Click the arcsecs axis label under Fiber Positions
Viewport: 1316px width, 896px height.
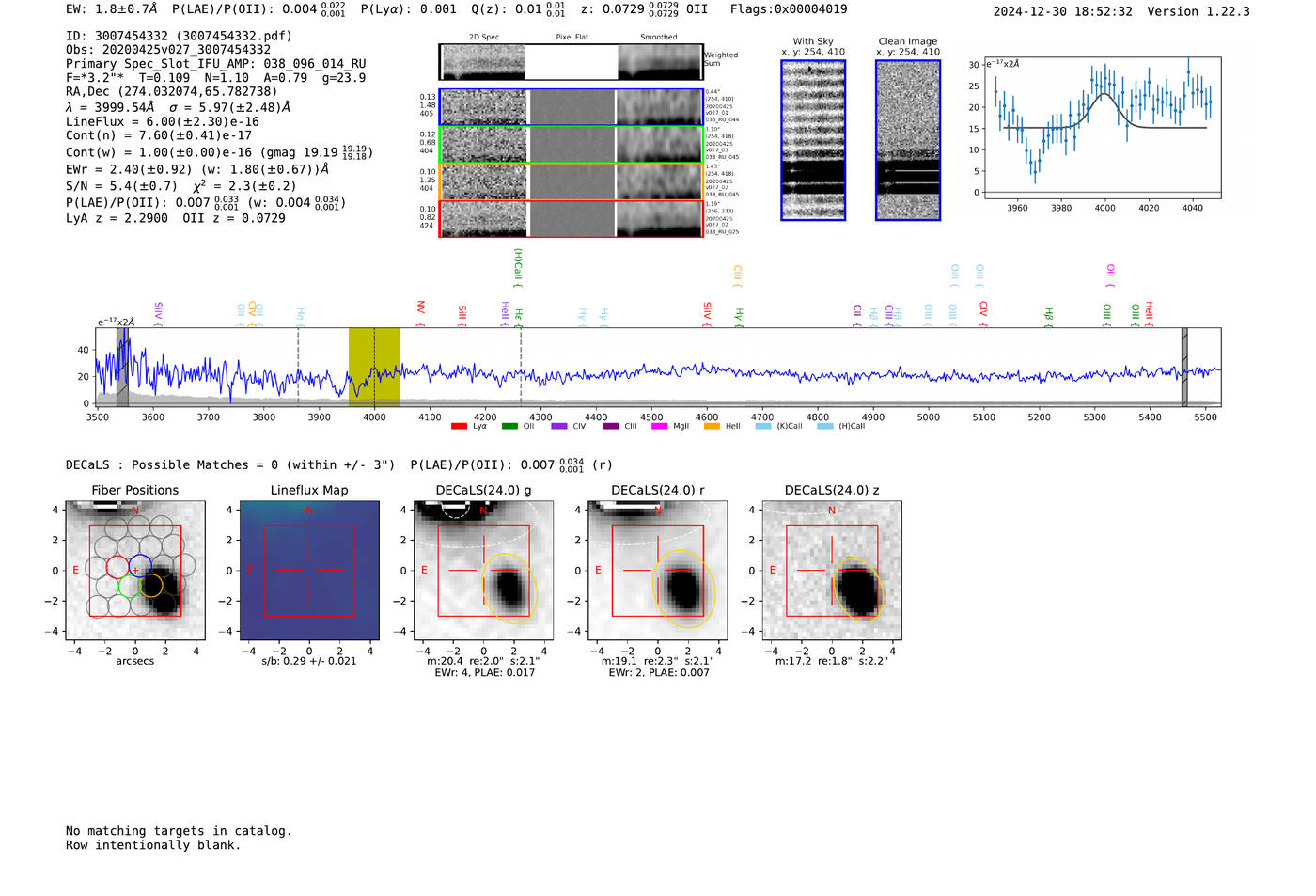(x=135, y=661)
